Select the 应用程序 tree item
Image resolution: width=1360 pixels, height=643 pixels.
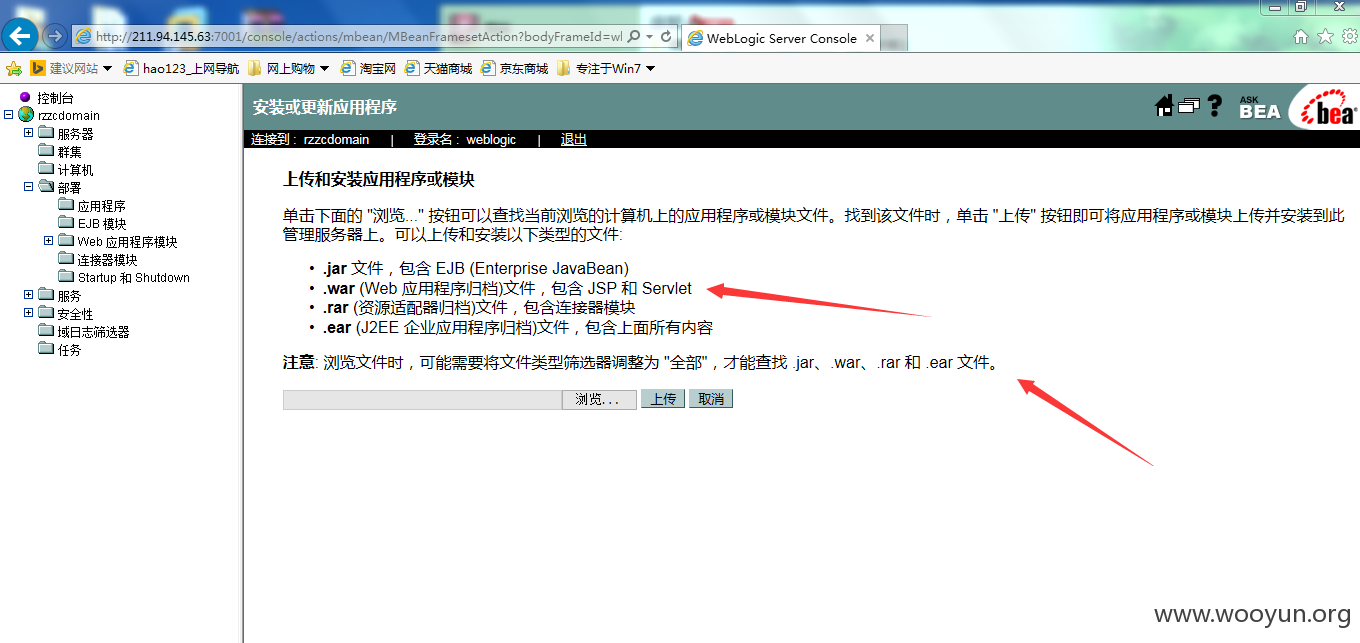point(101,206)
